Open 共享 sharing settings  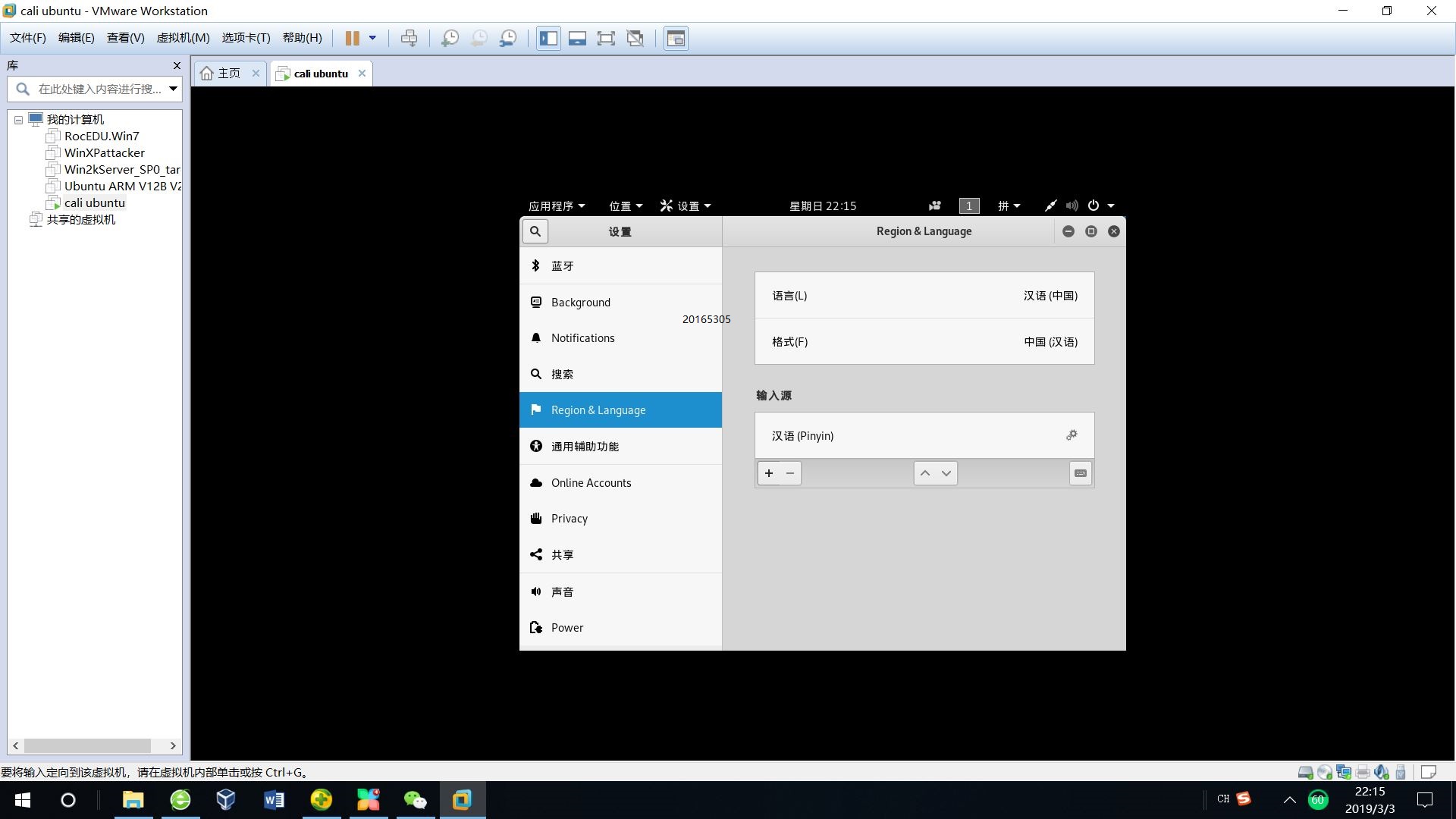pos(620,554)
